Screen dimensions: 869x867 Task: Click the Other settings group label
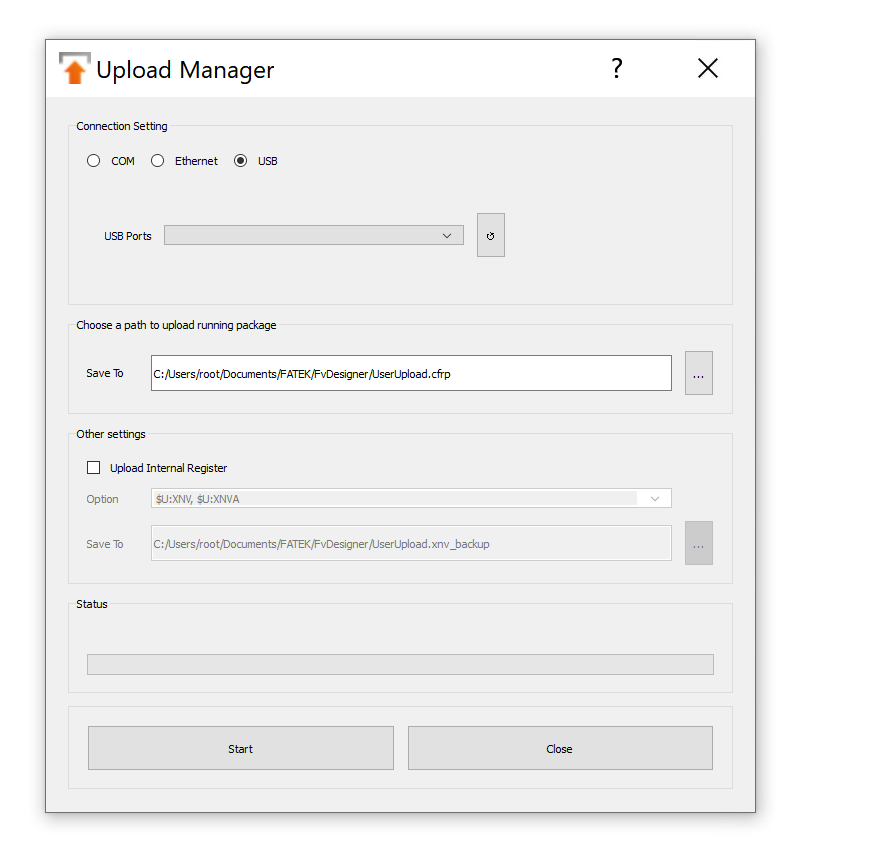pyautogui.click(x=111, y=435)
